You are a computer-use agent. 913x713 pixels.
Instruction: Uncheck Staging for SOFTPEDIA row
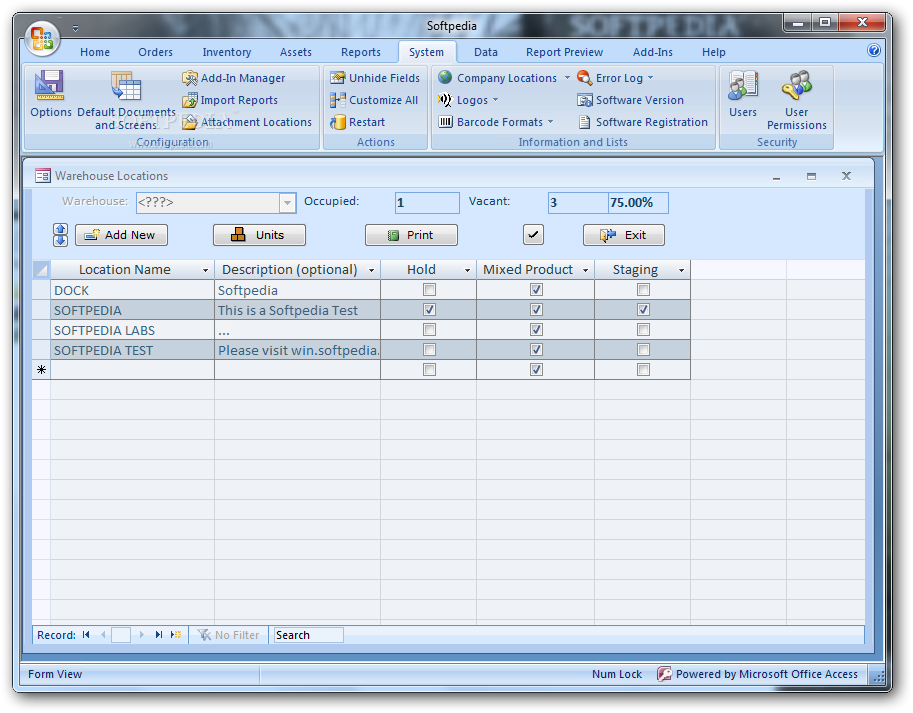(643, 310)
